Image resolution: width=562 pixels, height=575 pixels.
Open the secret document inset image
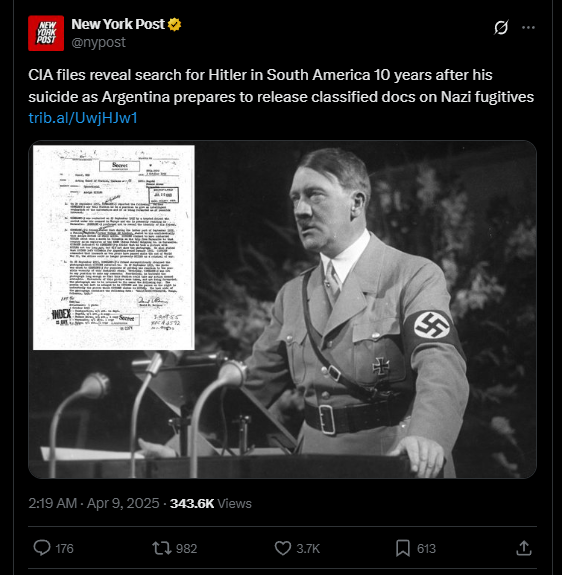[x=114, y=248]
